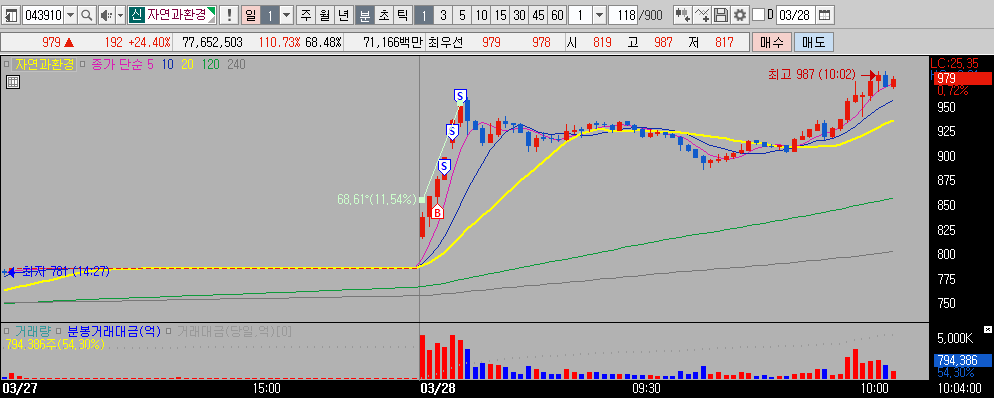Click the 794,386주(54.90%) volume readout

[55, 344]
